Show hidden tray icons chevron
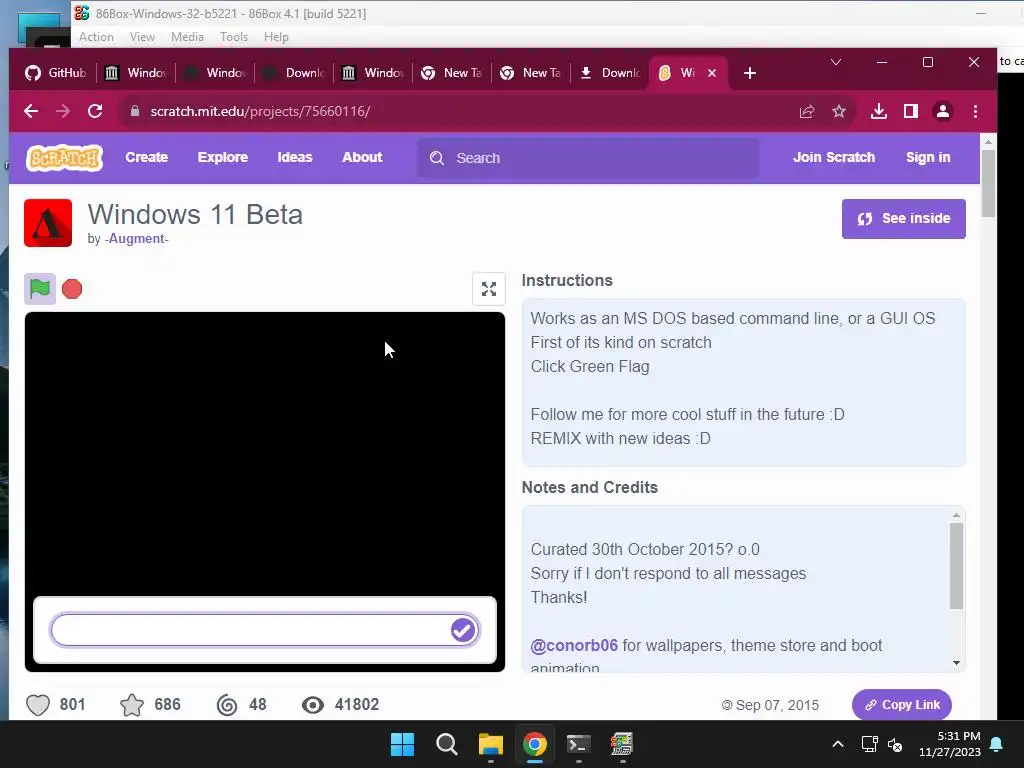Screen dimensions: 1024x768 click(x=838, y=744)
